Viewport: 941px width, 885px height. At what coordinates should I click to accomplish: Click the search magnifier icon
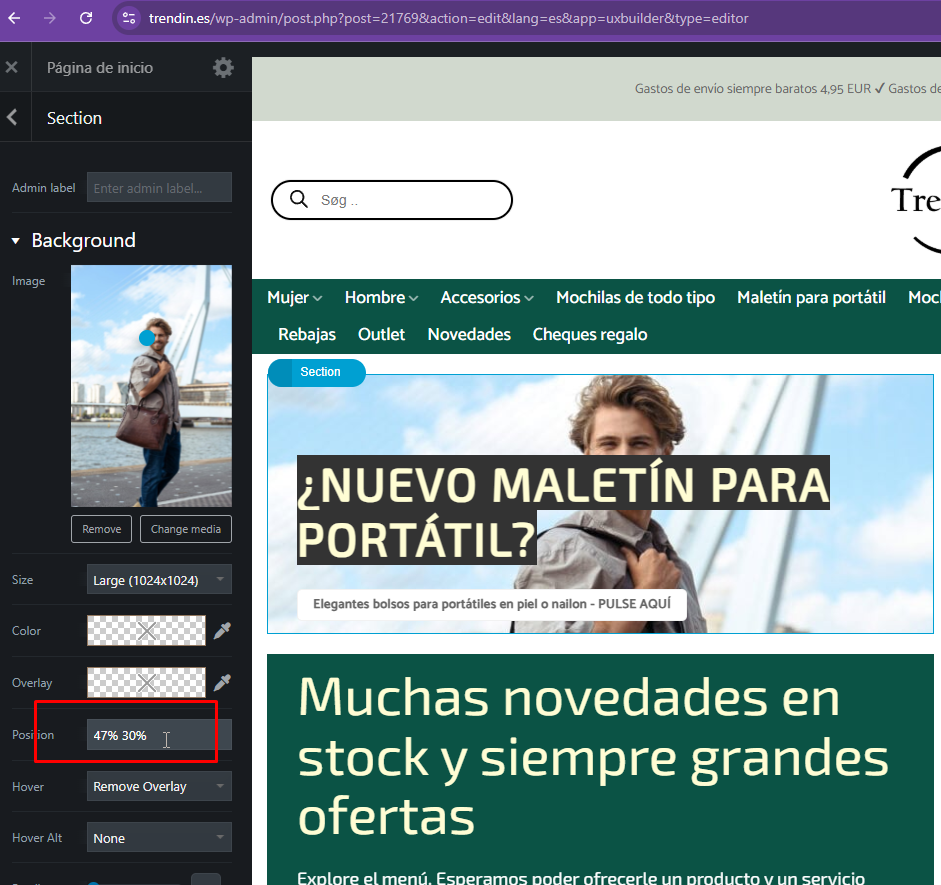[298, 200]
